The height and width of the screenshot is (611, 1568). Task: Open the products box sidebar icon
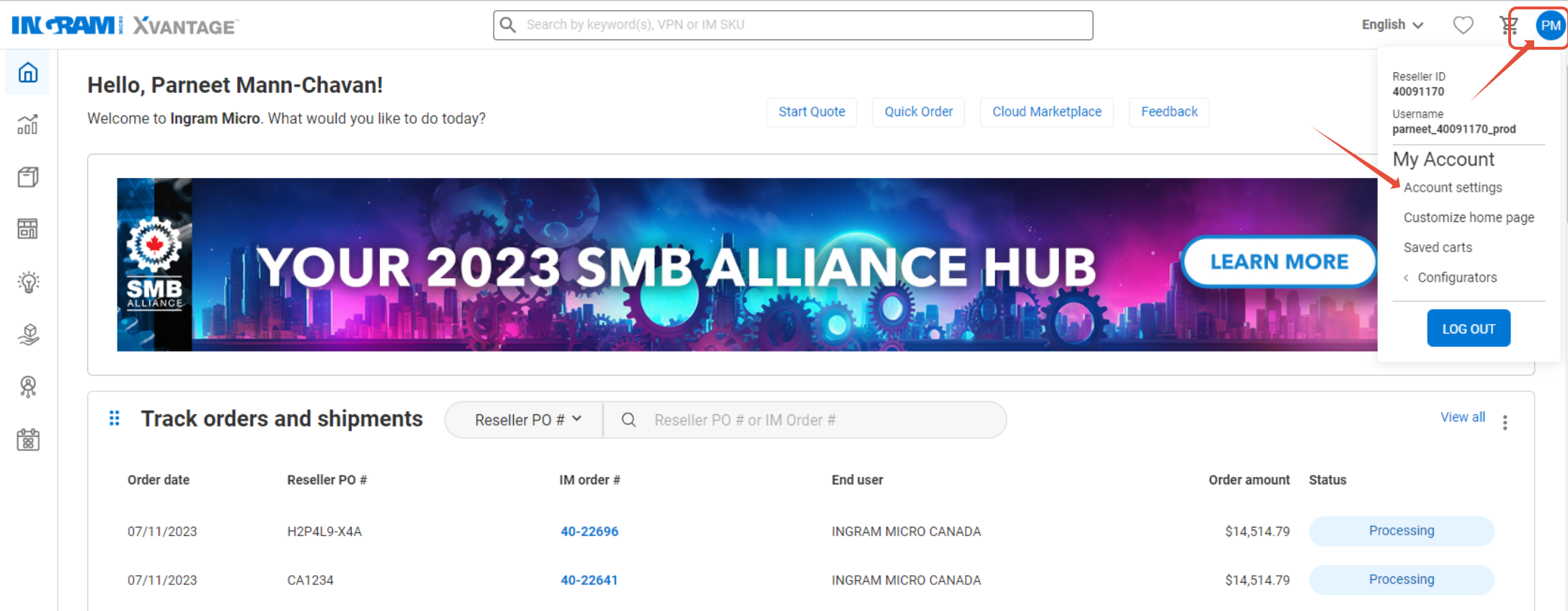[28, 177]
